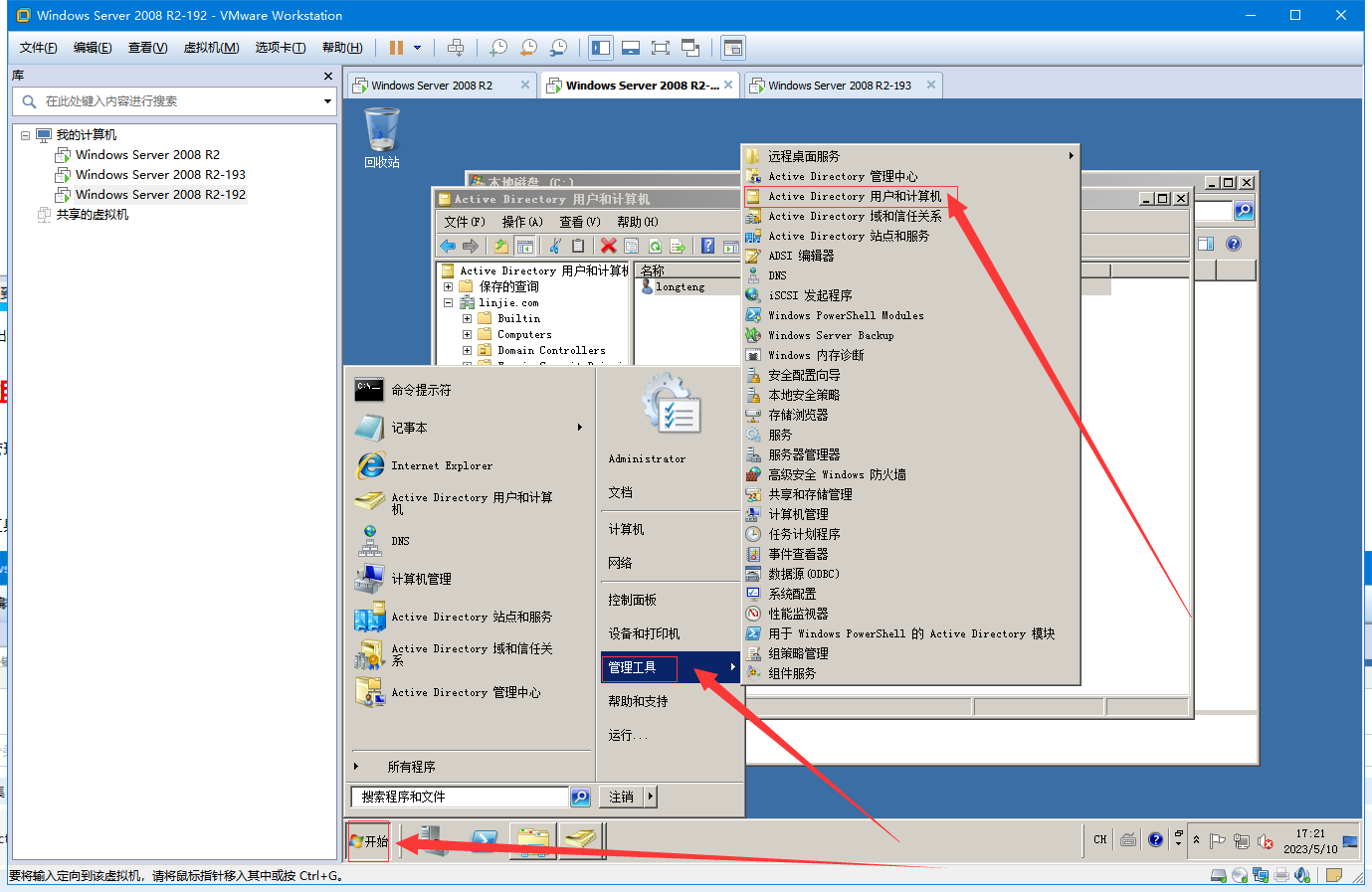The width and height of the screenshot is (1372, 892).
Task: Toggle the library sidebar view icon
Action: point(601,48)
